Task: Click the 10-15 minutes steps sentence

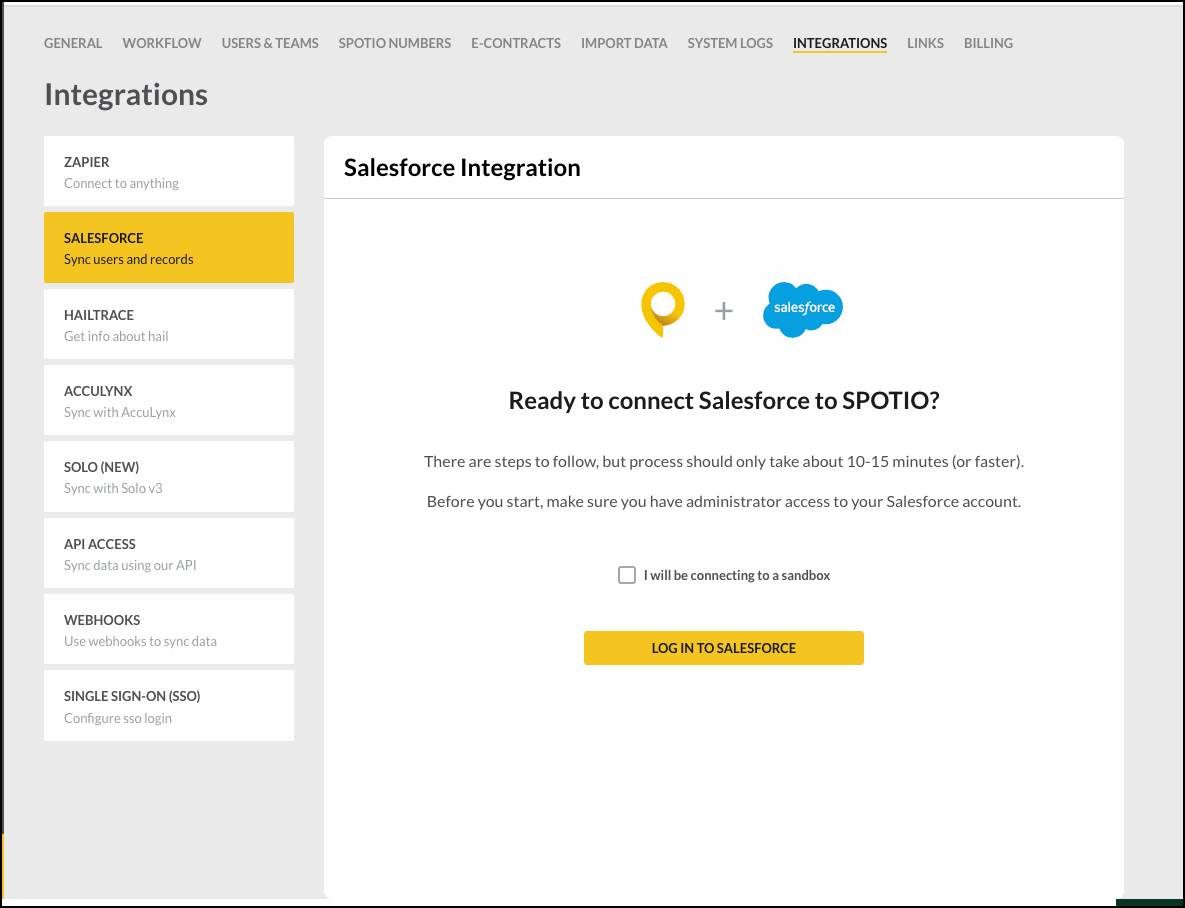Action: pos(723,461)
